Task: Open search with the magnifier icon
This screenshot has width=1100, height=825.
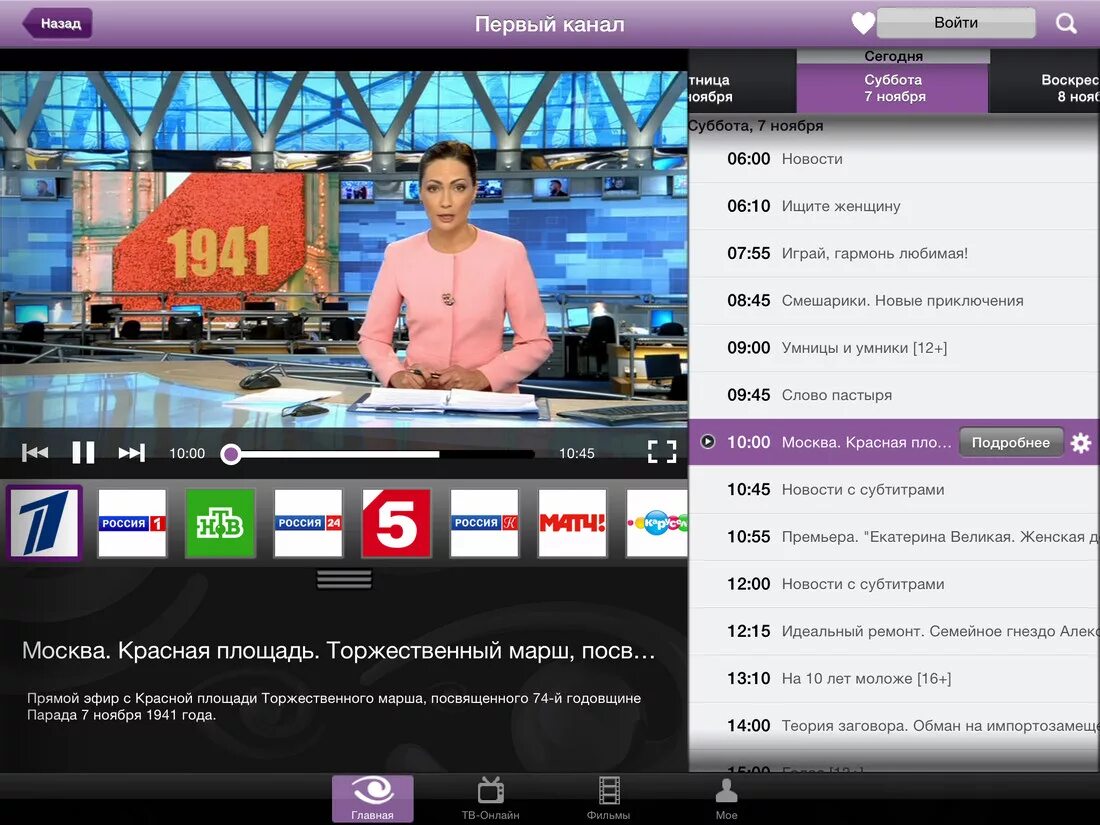Action: pos(1066,23)
